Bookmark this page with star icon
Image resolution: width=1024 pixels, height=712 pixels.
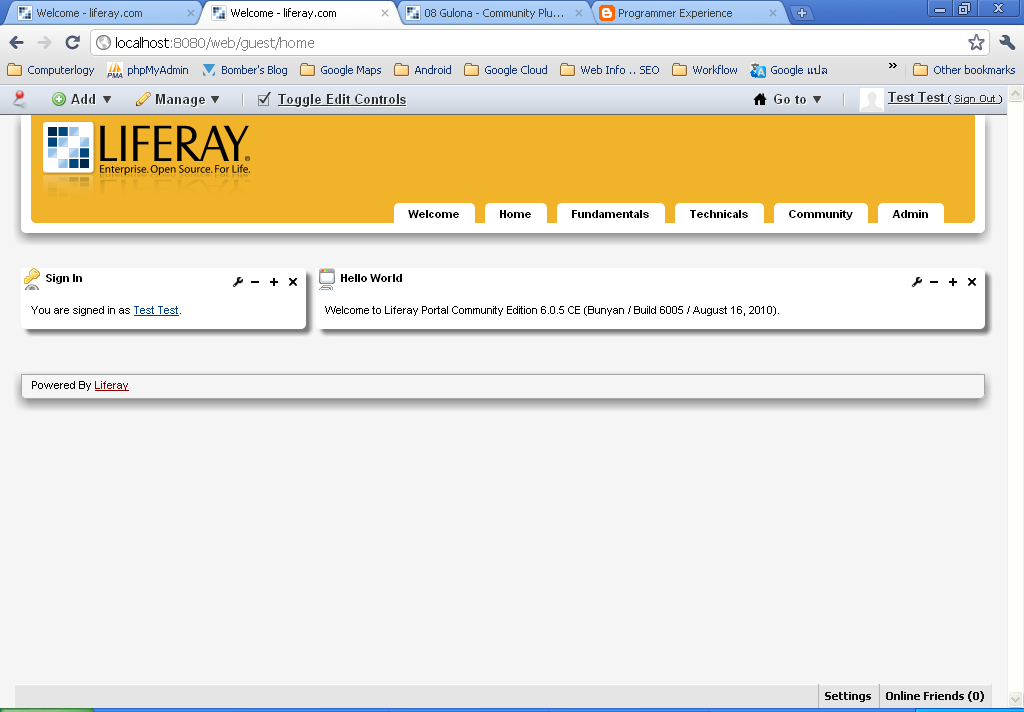click(x=976, y=43)
